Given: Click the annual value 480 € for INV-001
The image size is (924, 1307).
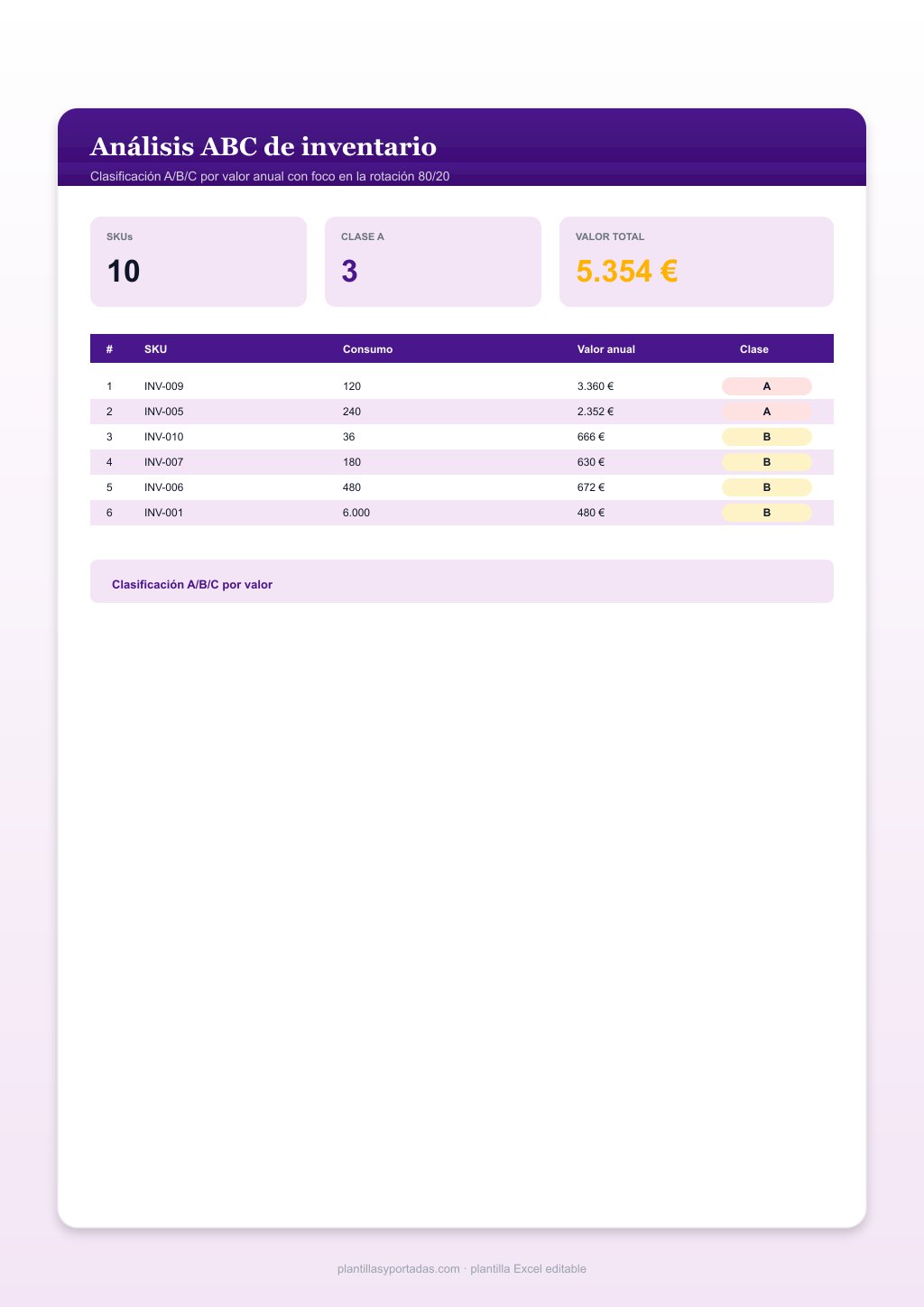Looking at the screenshot, I should click(x=591, y=513).
